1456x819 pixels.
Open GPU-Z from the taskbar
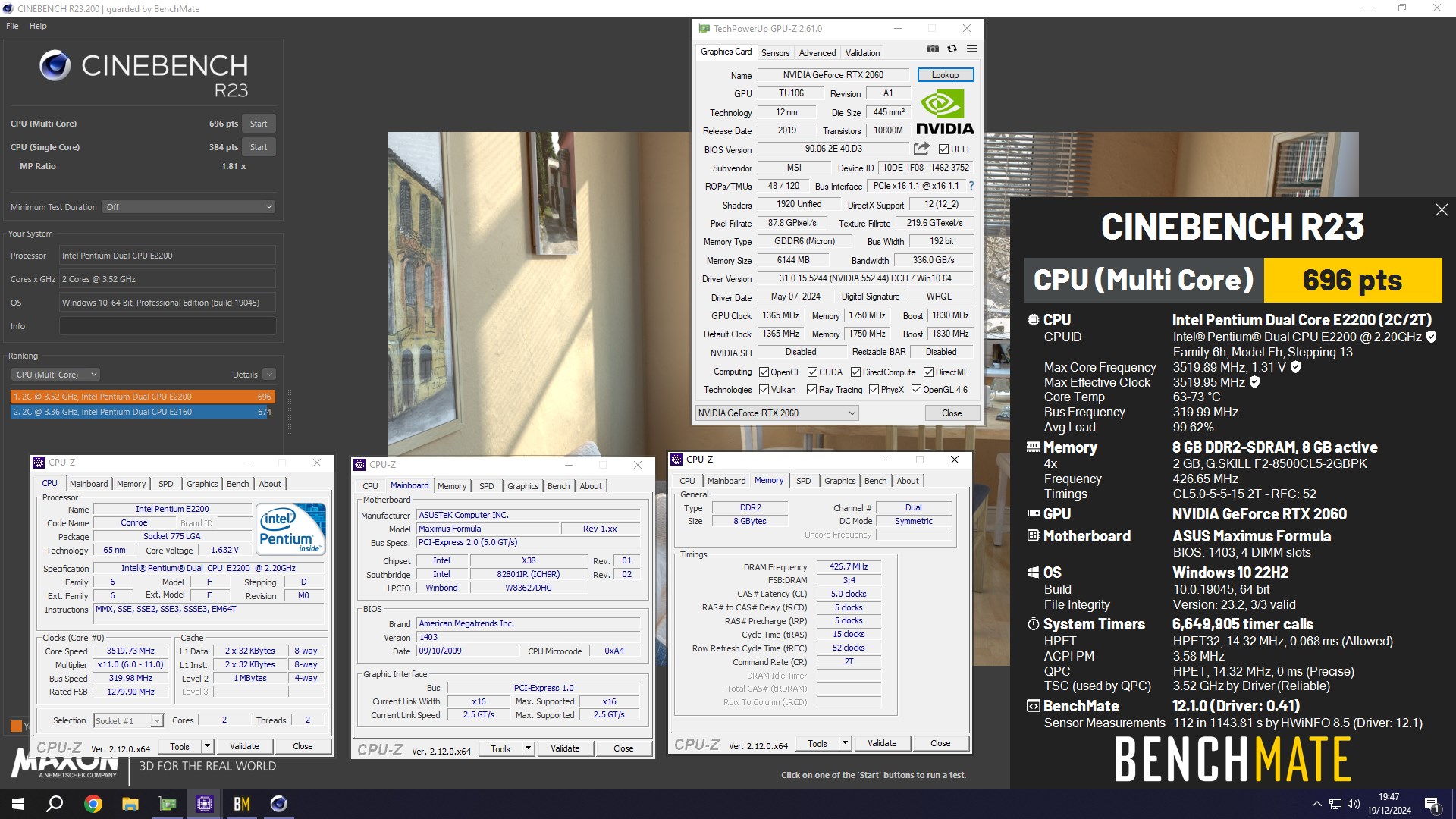167,804
